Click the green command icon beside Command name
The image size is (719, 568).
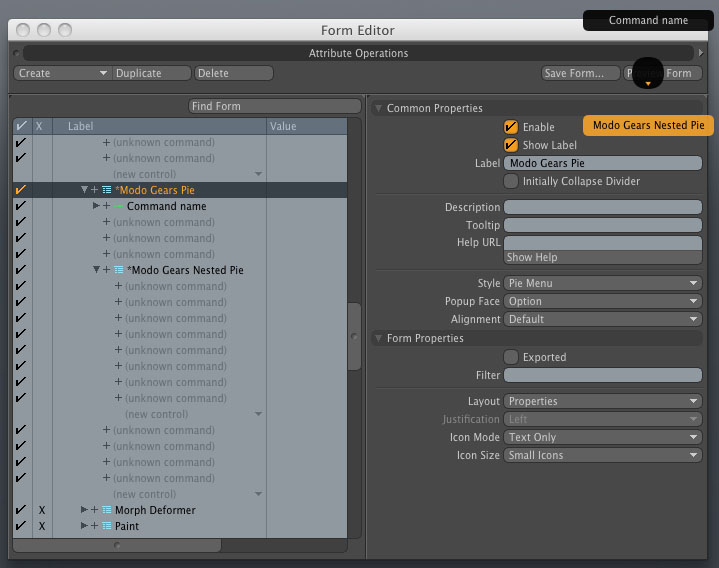(x=118, y=206)
